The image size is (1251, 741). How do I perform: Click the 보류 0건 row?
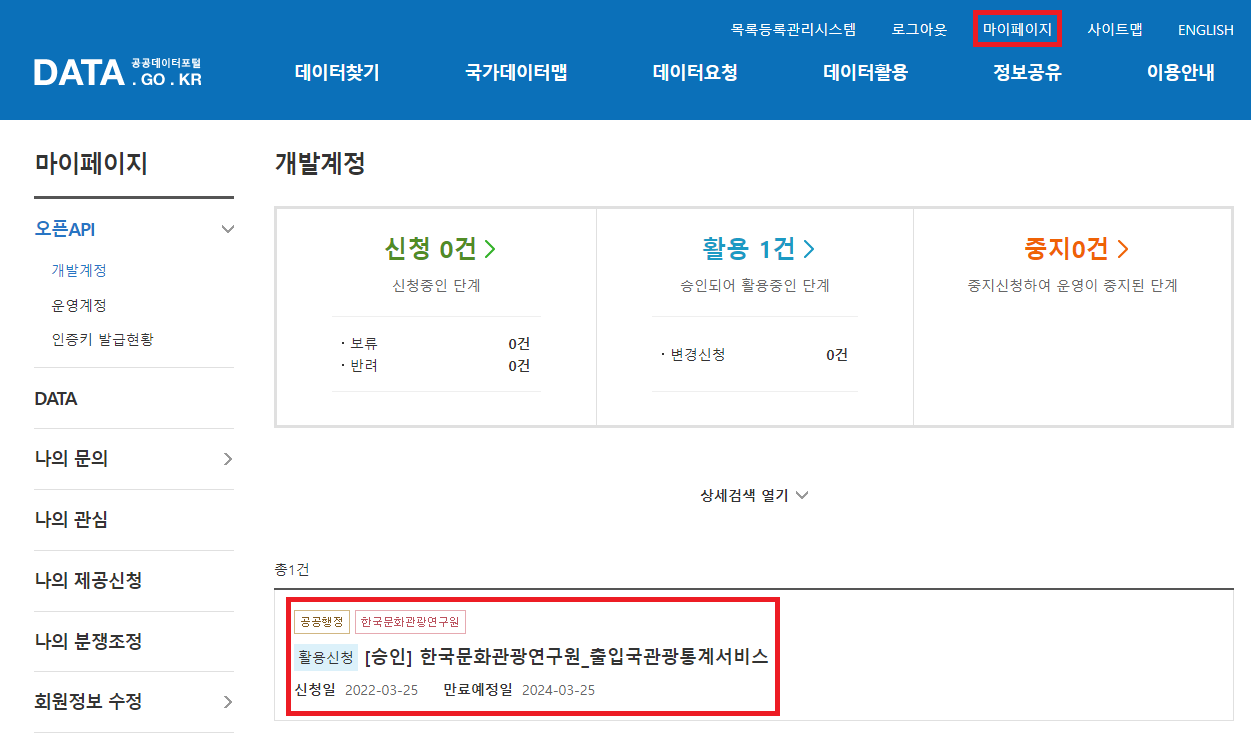436,343
